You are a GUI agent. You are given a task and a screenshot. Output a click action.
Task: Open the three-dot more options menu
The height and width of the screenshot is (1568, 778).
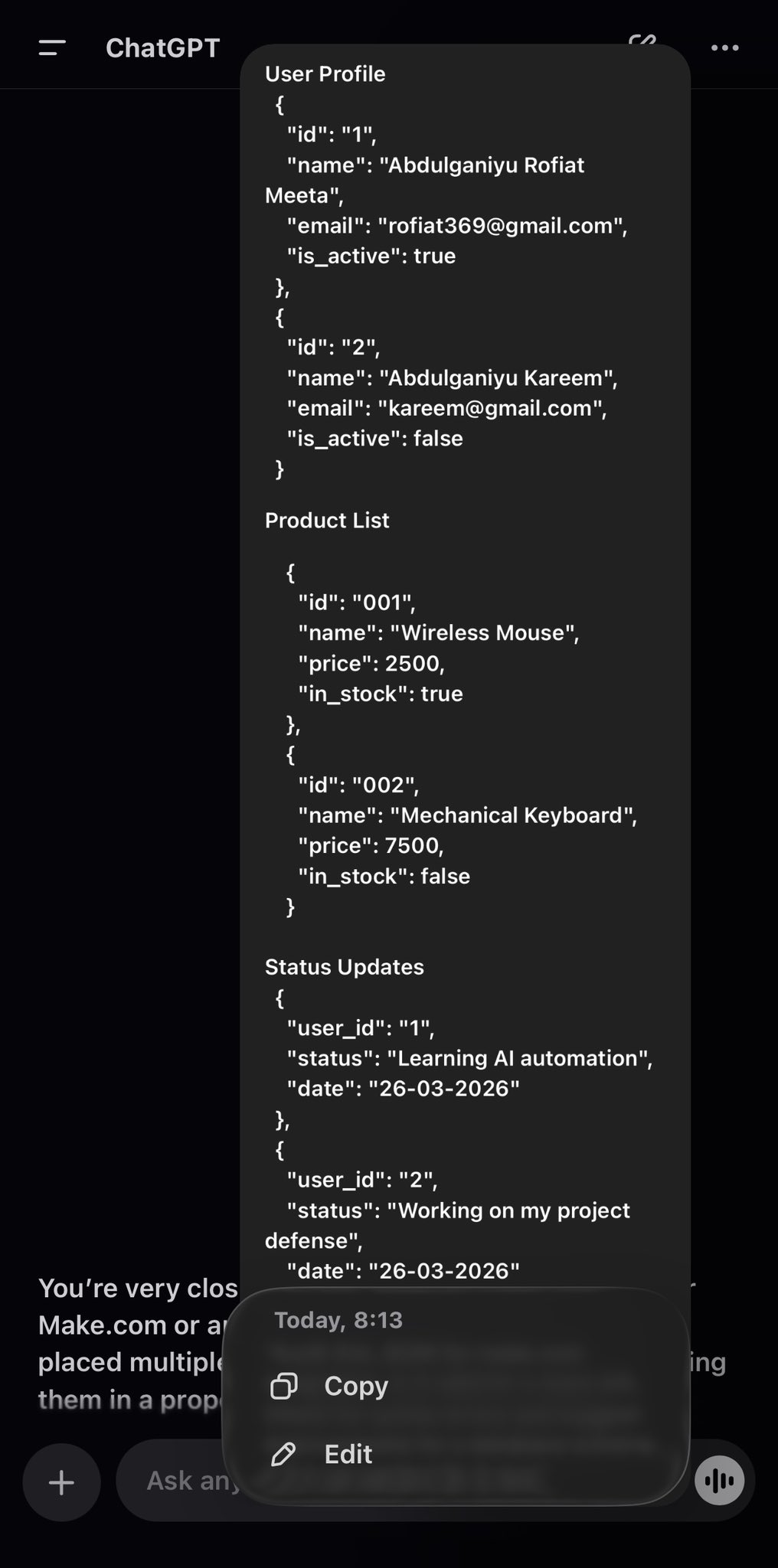coord(724,48)
